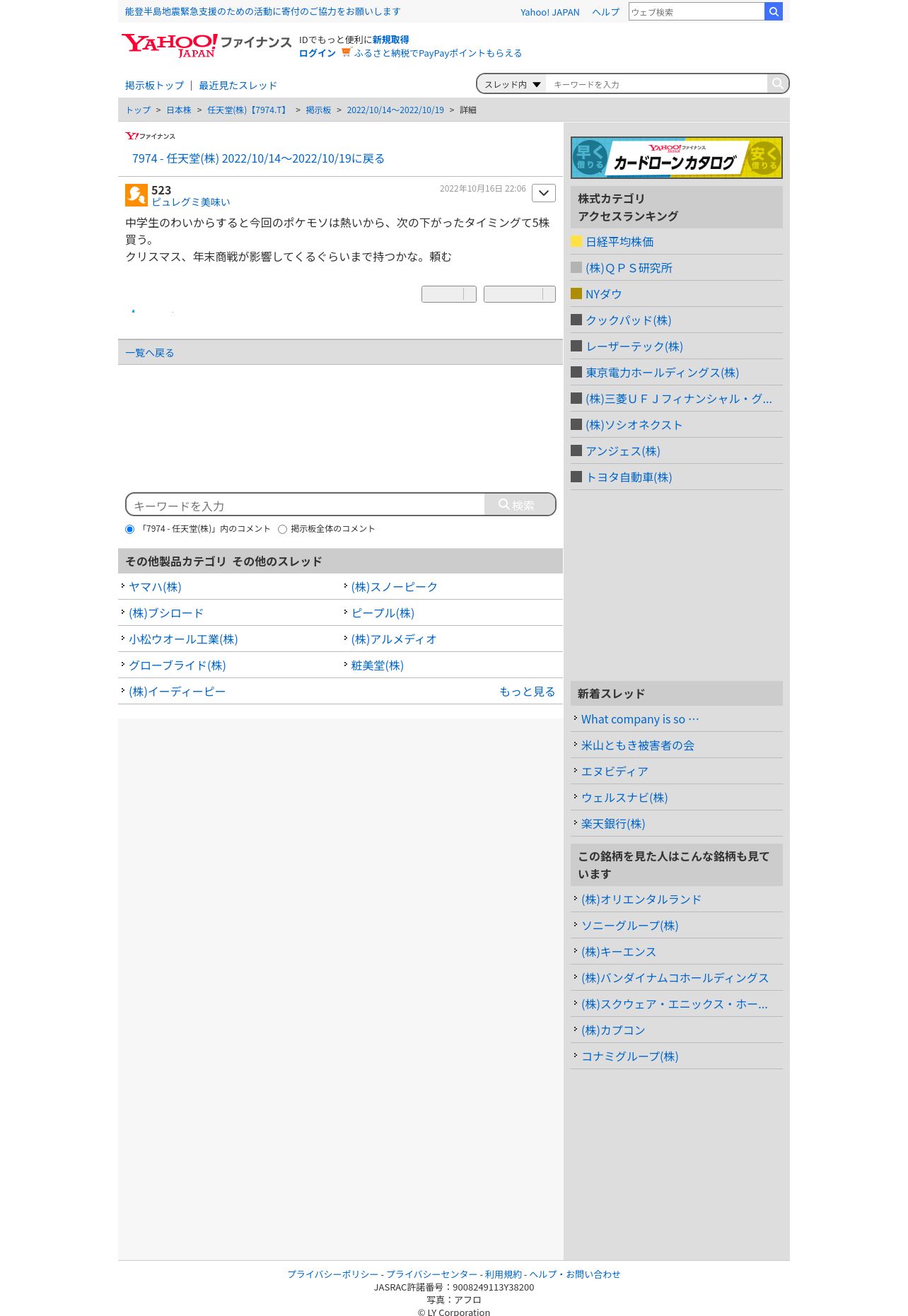Screen dimensions: 908x1316
Task: Open ヤマハ(株) thread
Action: (x=155, y=587)
